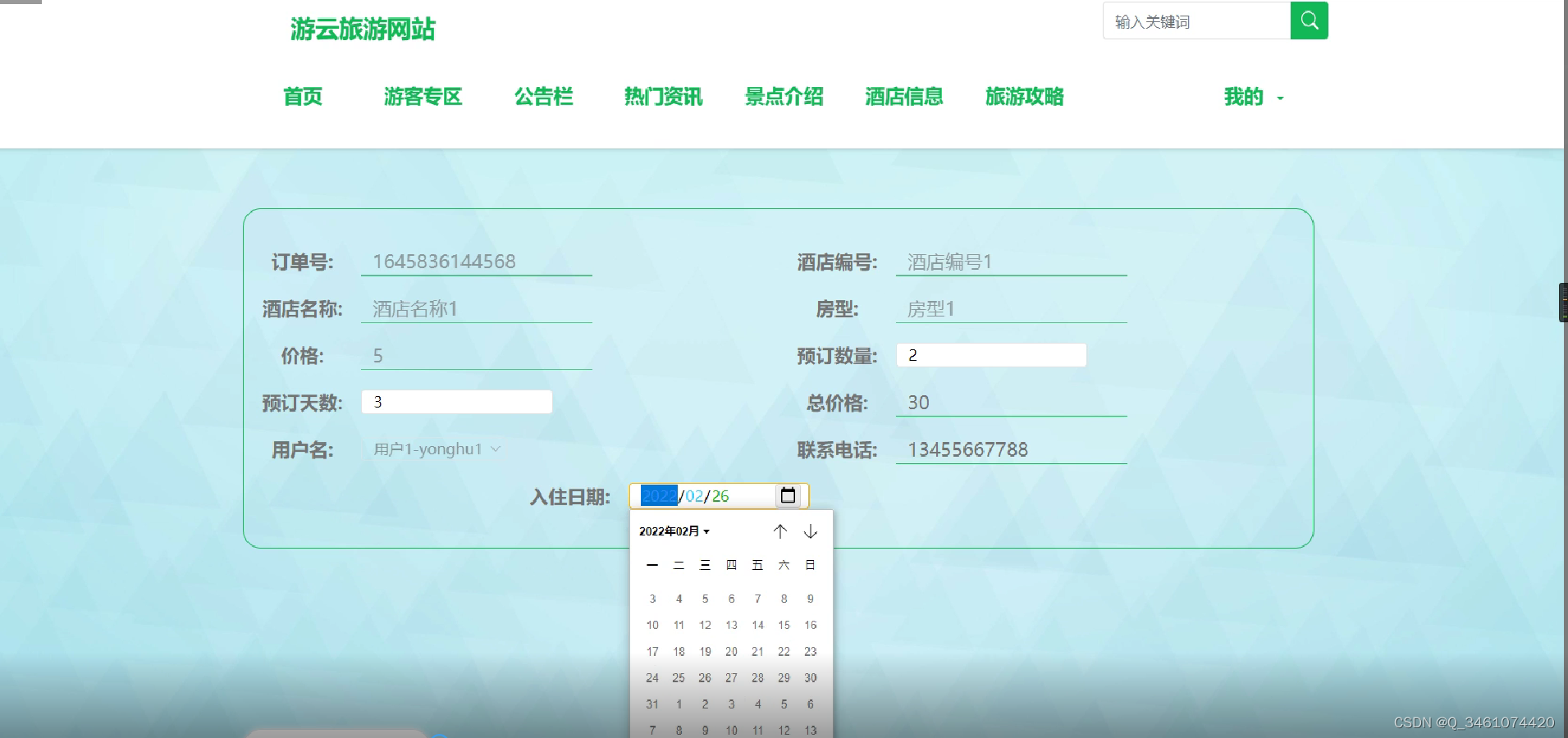This screenshot has width=1568, height=738.
Task: Click the 房型 field
Action: pos(1012,309)
